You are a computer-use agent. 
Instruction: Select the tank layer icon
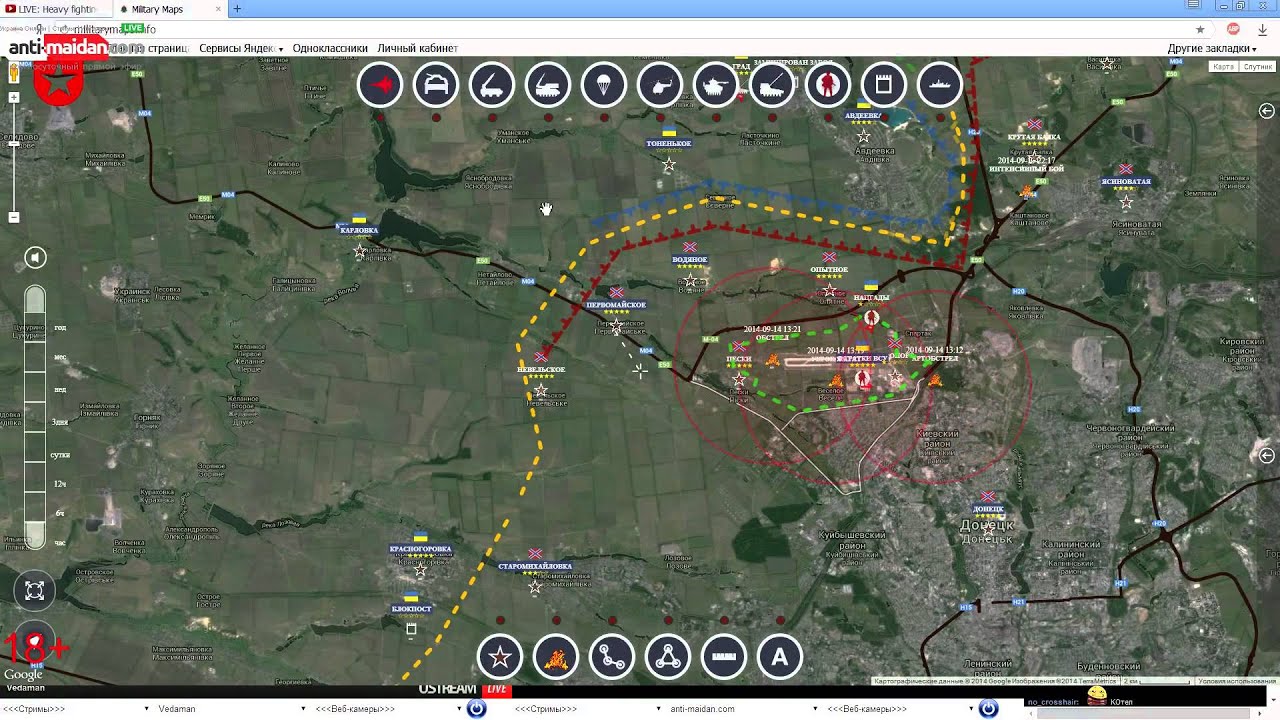(716, 85)
